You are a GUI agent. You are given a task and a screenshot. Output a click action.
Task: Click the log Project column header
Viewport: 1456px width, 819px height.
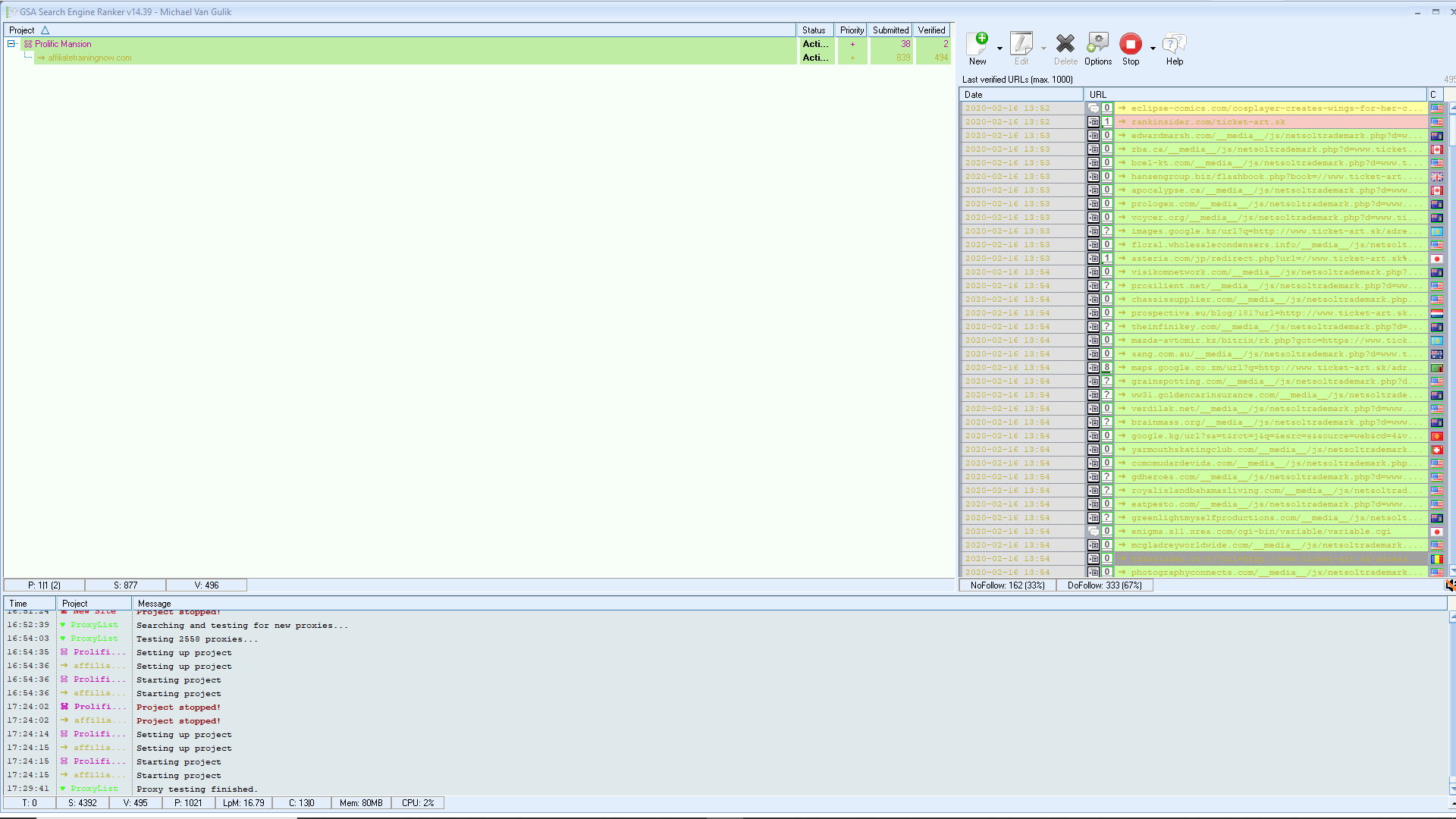[x=94, y=604]
